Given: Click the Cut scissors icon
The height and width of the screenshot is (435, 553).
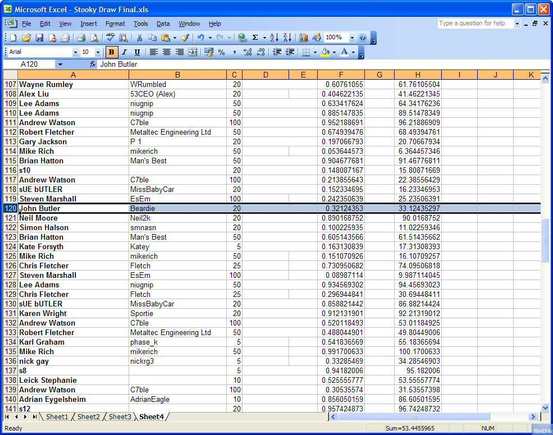Looking at the screenshot, I should pyautogui.click(x=139, y=38).
